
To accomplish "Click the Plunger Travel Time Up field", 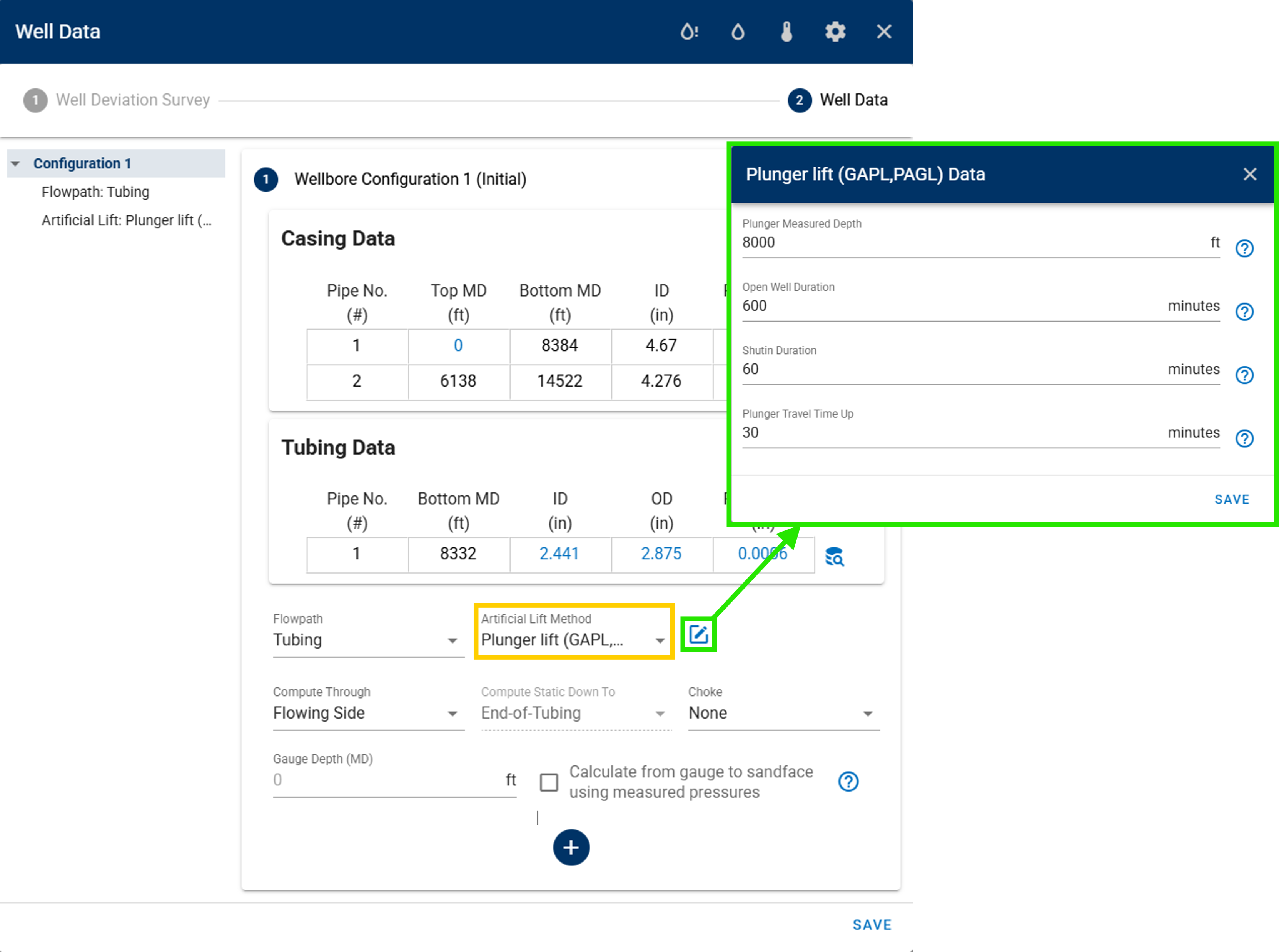I will point(951,433).
